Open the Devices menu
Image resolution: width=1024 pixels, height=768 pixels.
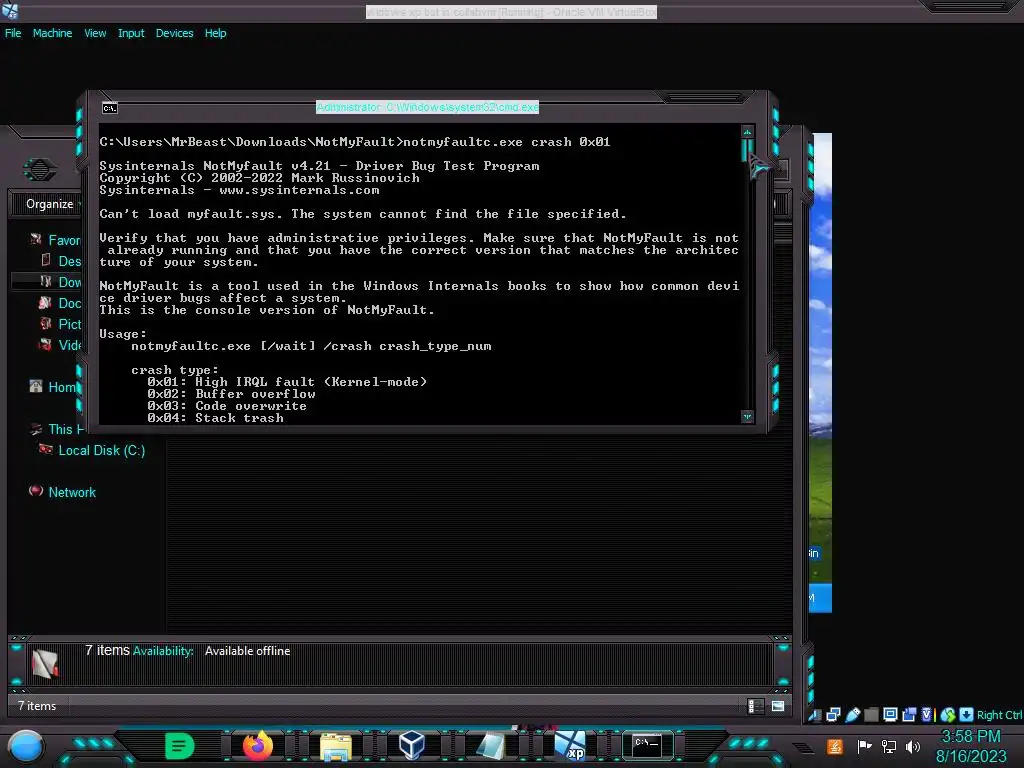[x=174, y=33]
